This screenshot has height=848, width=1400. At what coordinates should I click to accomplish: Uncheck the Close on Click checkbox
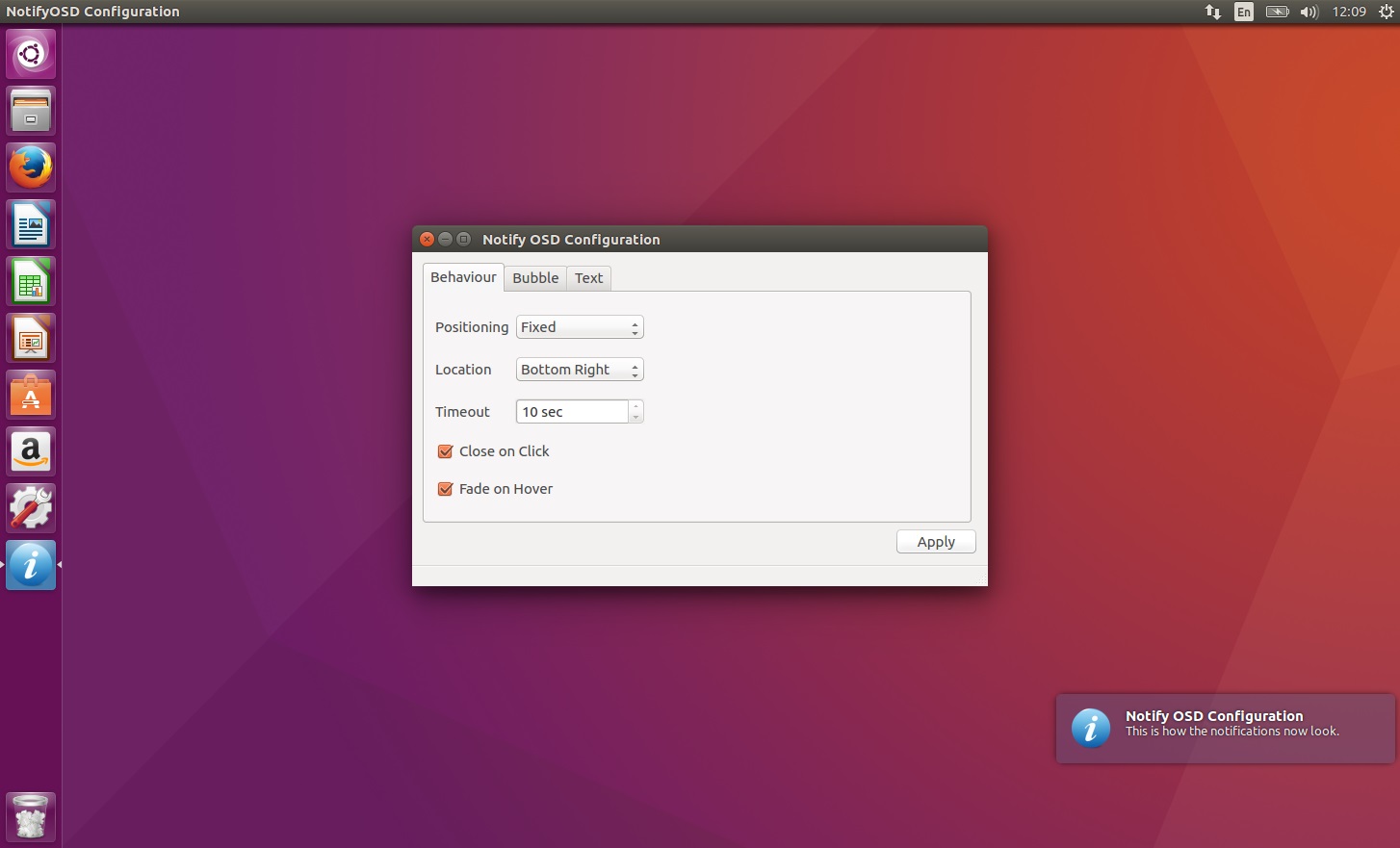click(446, 451)
